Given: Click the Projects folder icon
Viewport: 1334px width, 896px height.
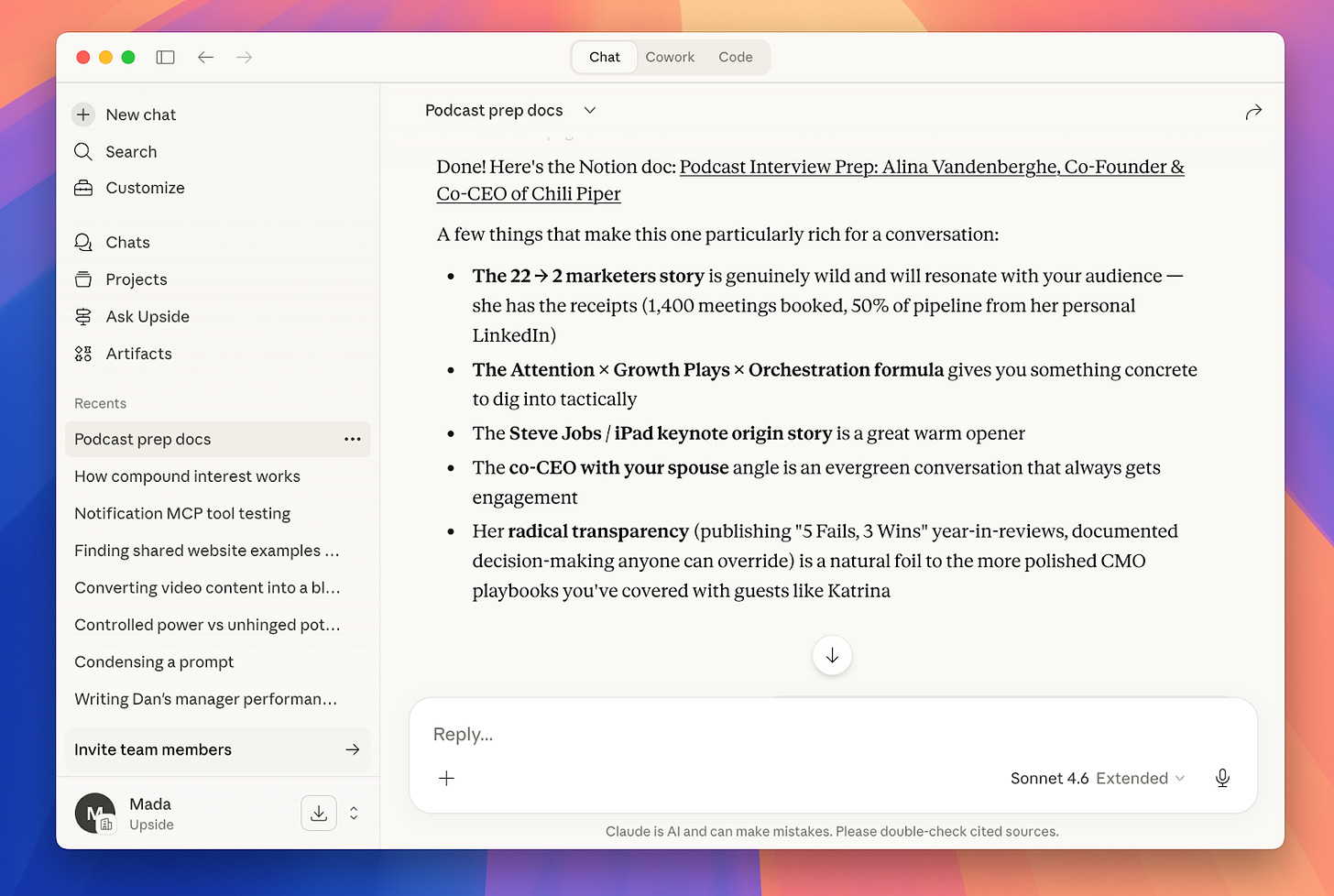Looking at the screenshot, I should (83, 279).
